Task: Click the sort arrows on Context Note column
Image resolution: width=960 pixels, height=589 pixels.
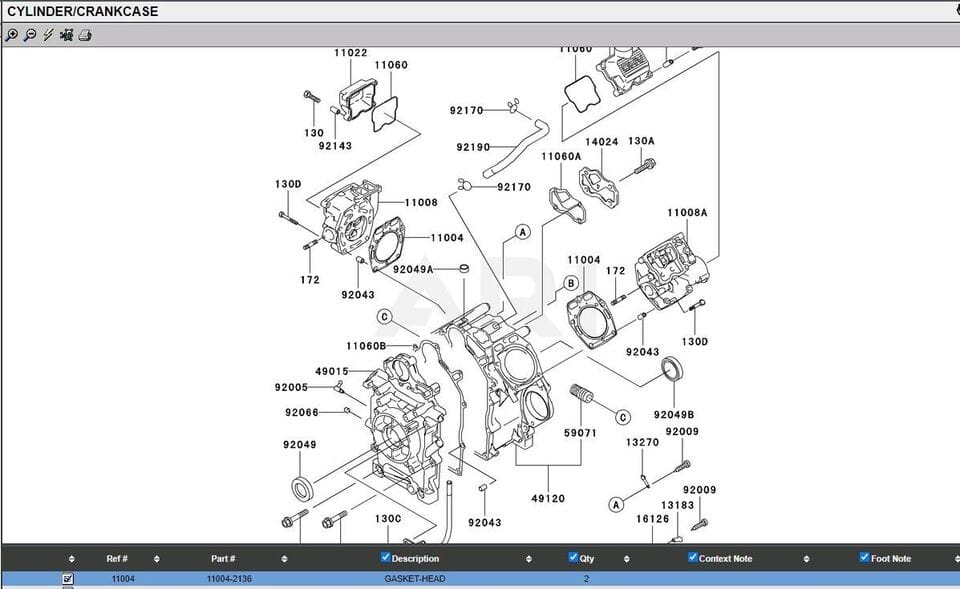Action: [x=804, y=558]
